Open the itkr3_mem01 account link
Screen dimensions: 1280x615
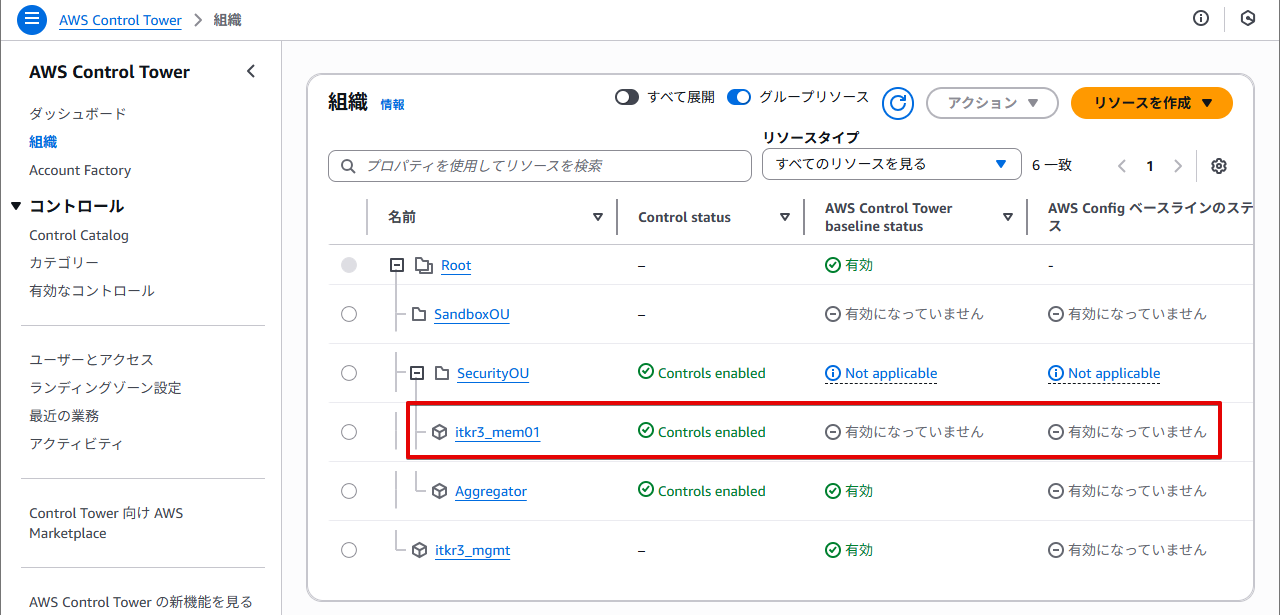click(497, 432)
